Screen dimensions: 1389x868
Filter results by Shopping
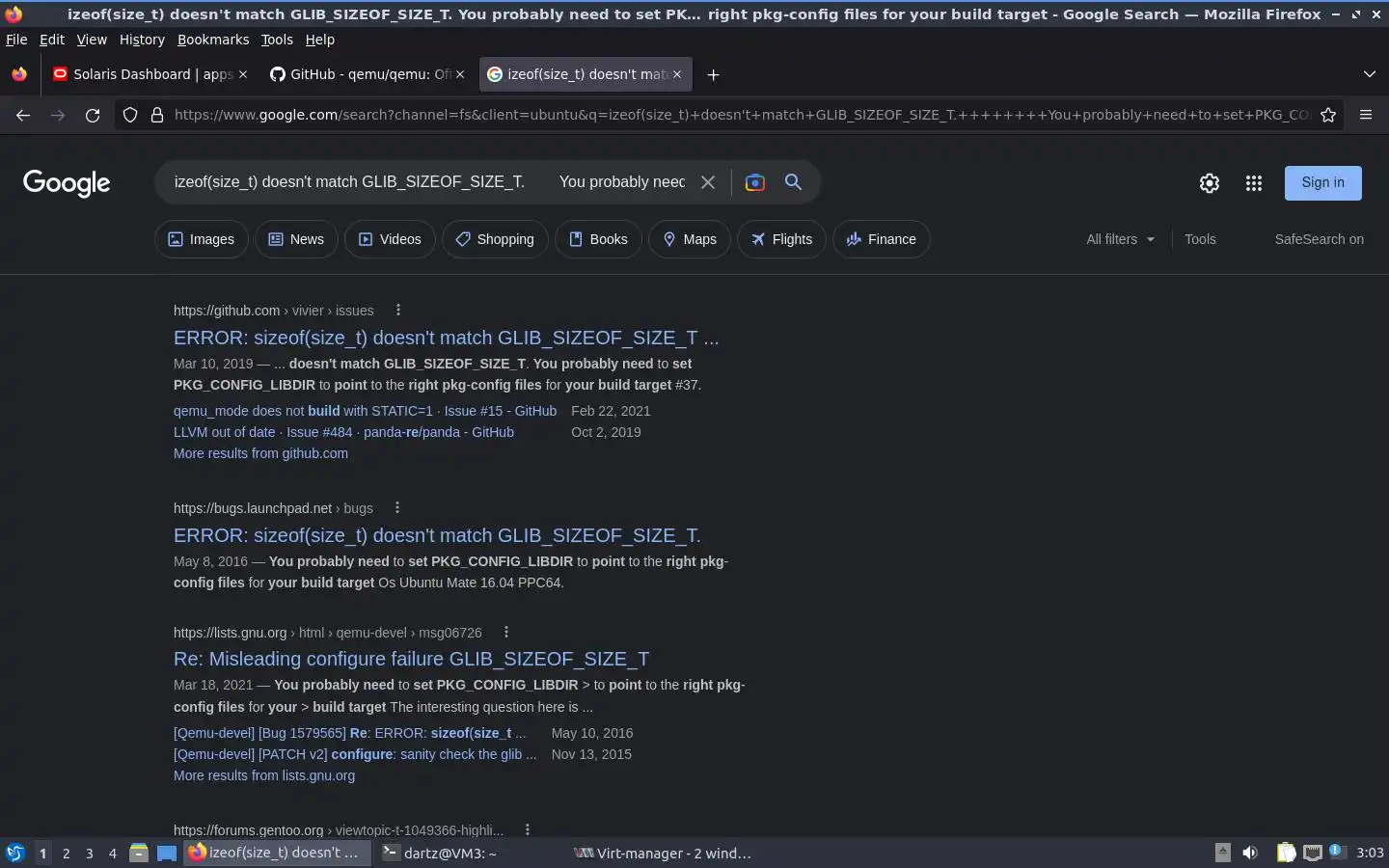495,239
